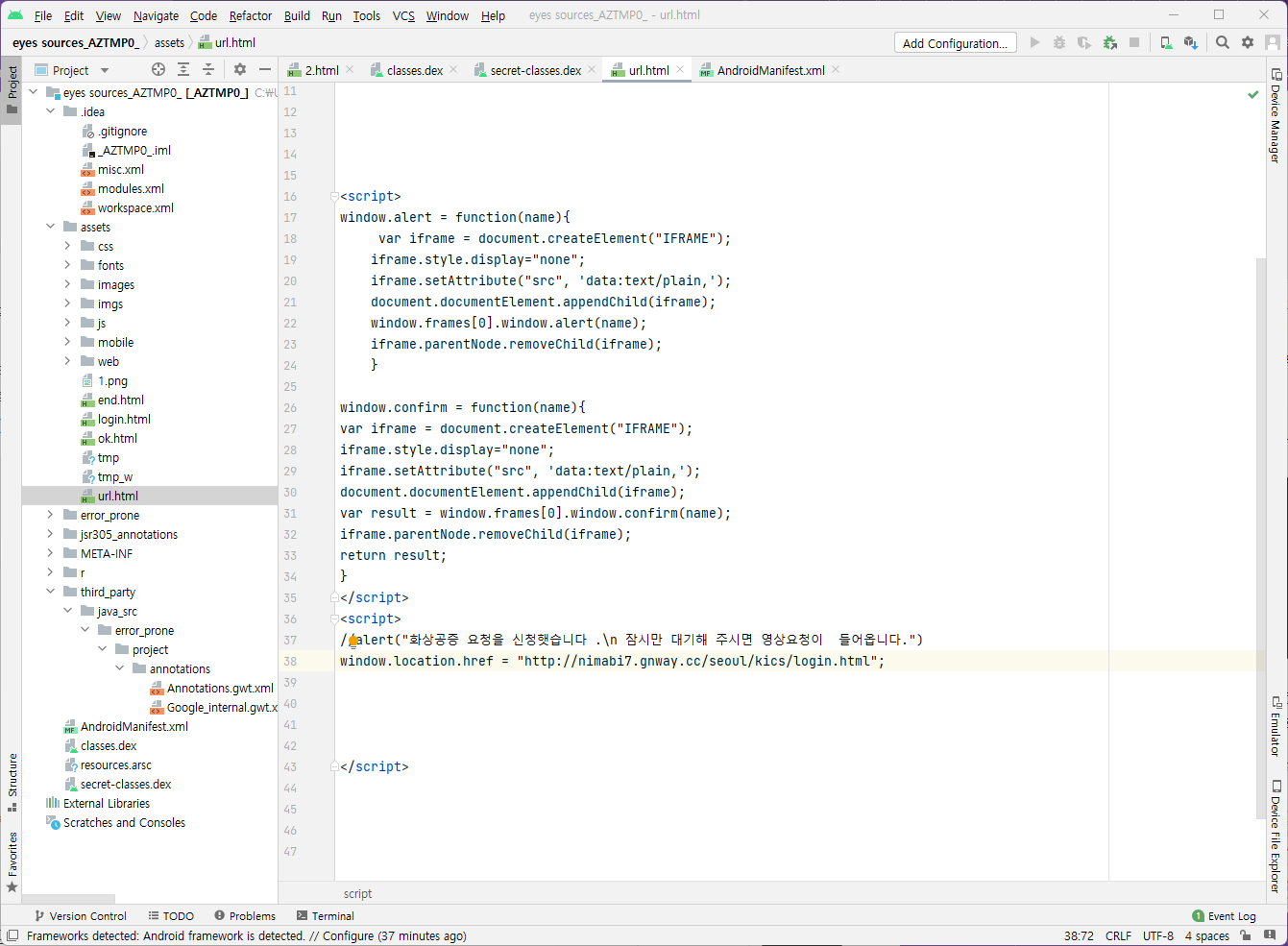
Task: Open the Problems tool window
Action: click(x=245, y=916)
